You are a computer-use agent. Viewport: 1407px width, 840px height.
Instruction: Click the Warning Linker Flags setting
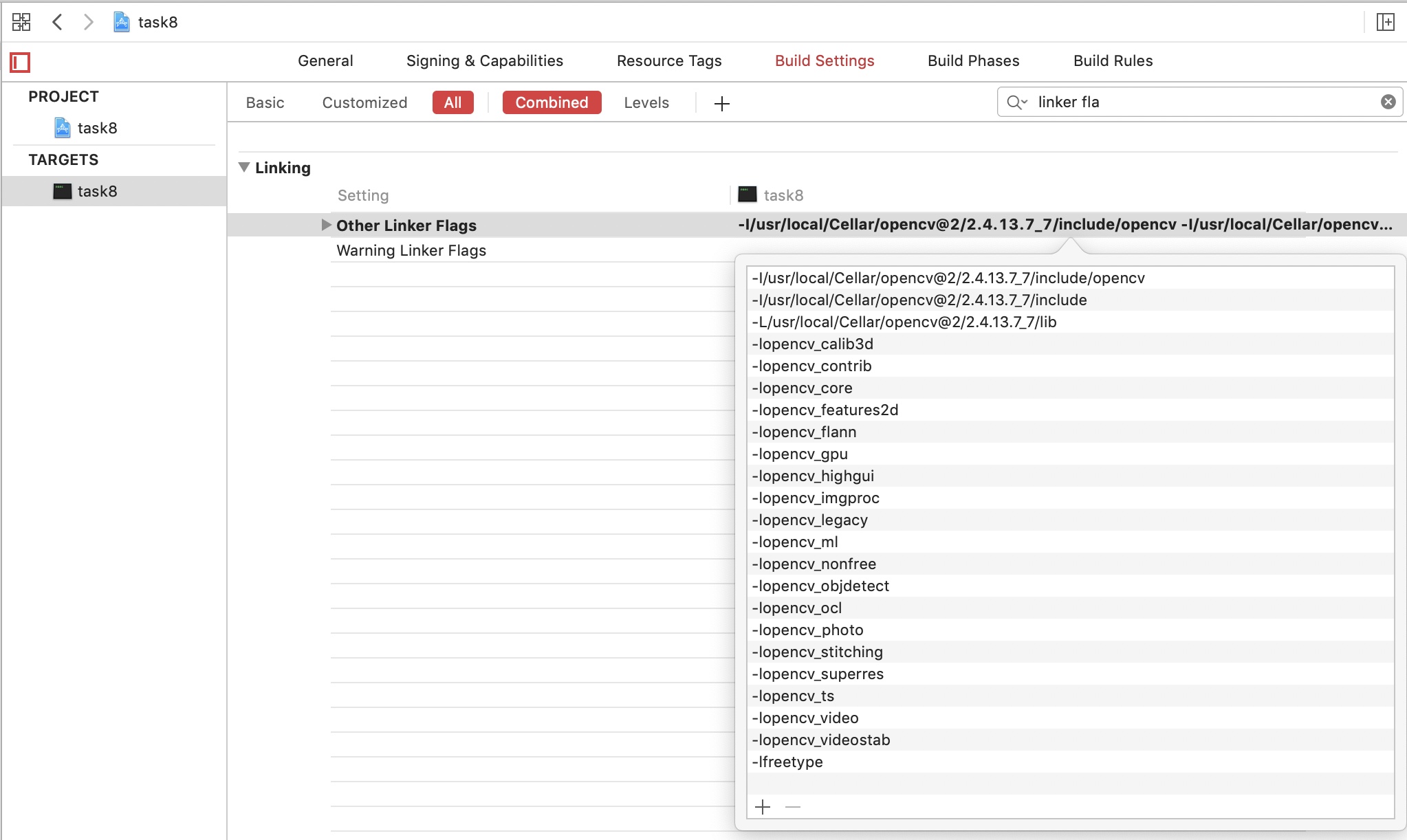(x=411, y=250)
